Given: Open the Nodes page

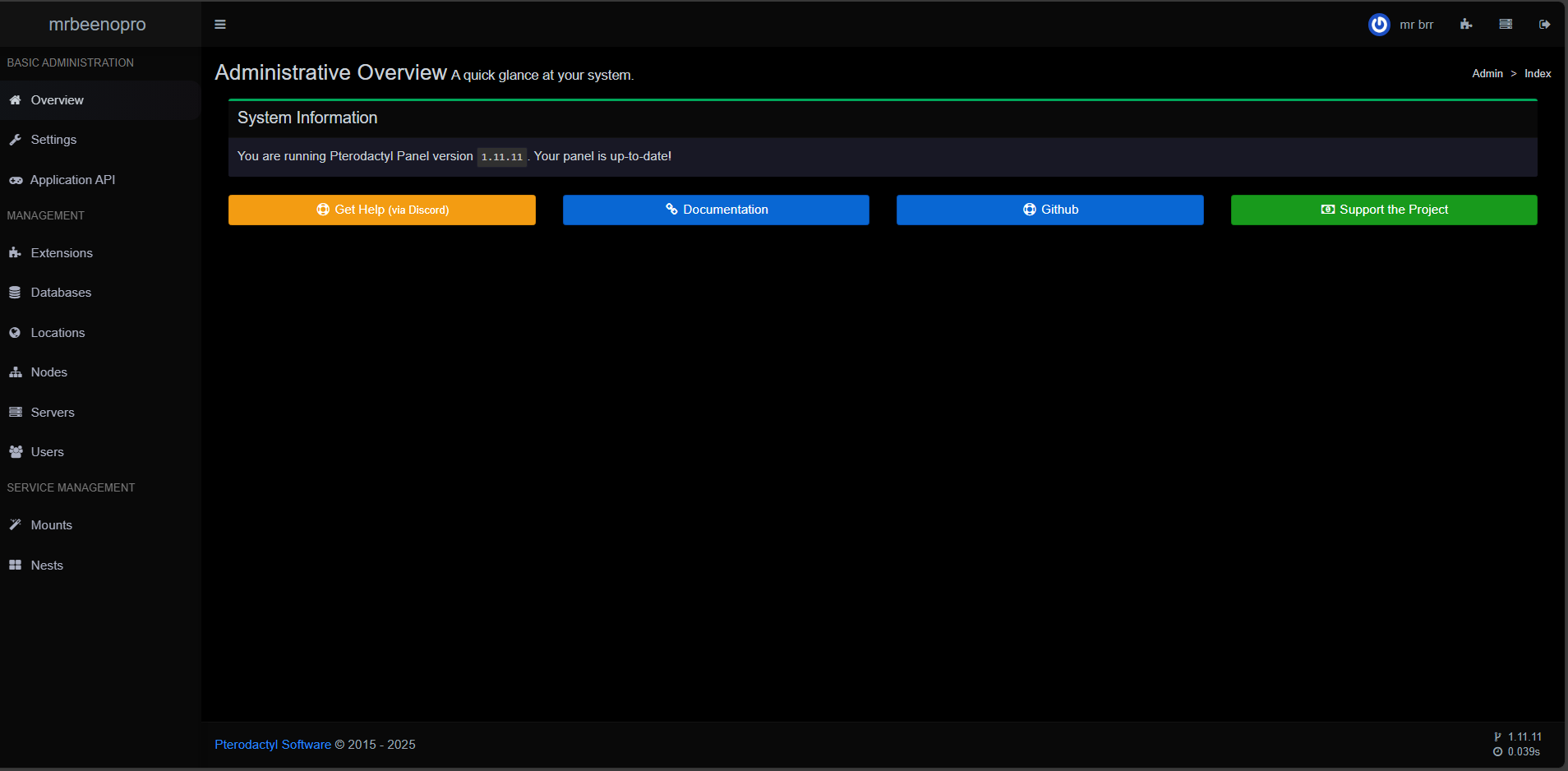Looking at the screenshot, I should coord(48,372).
